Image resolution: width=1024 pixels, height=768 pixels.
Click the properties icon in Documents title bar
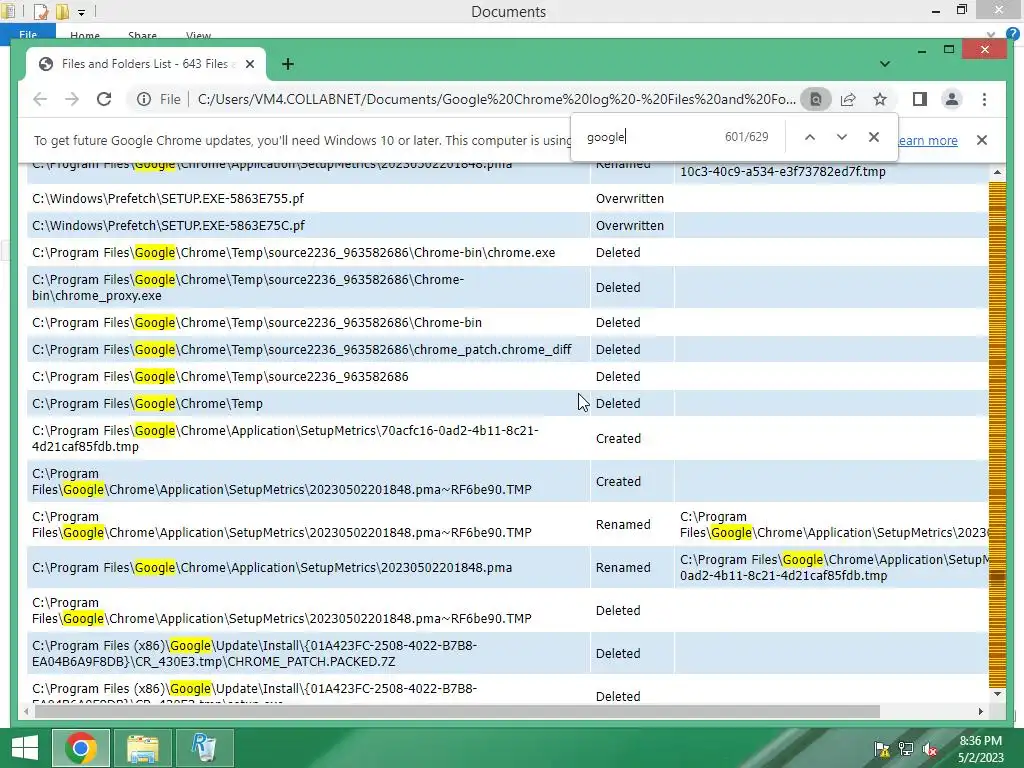click(40, 11)
